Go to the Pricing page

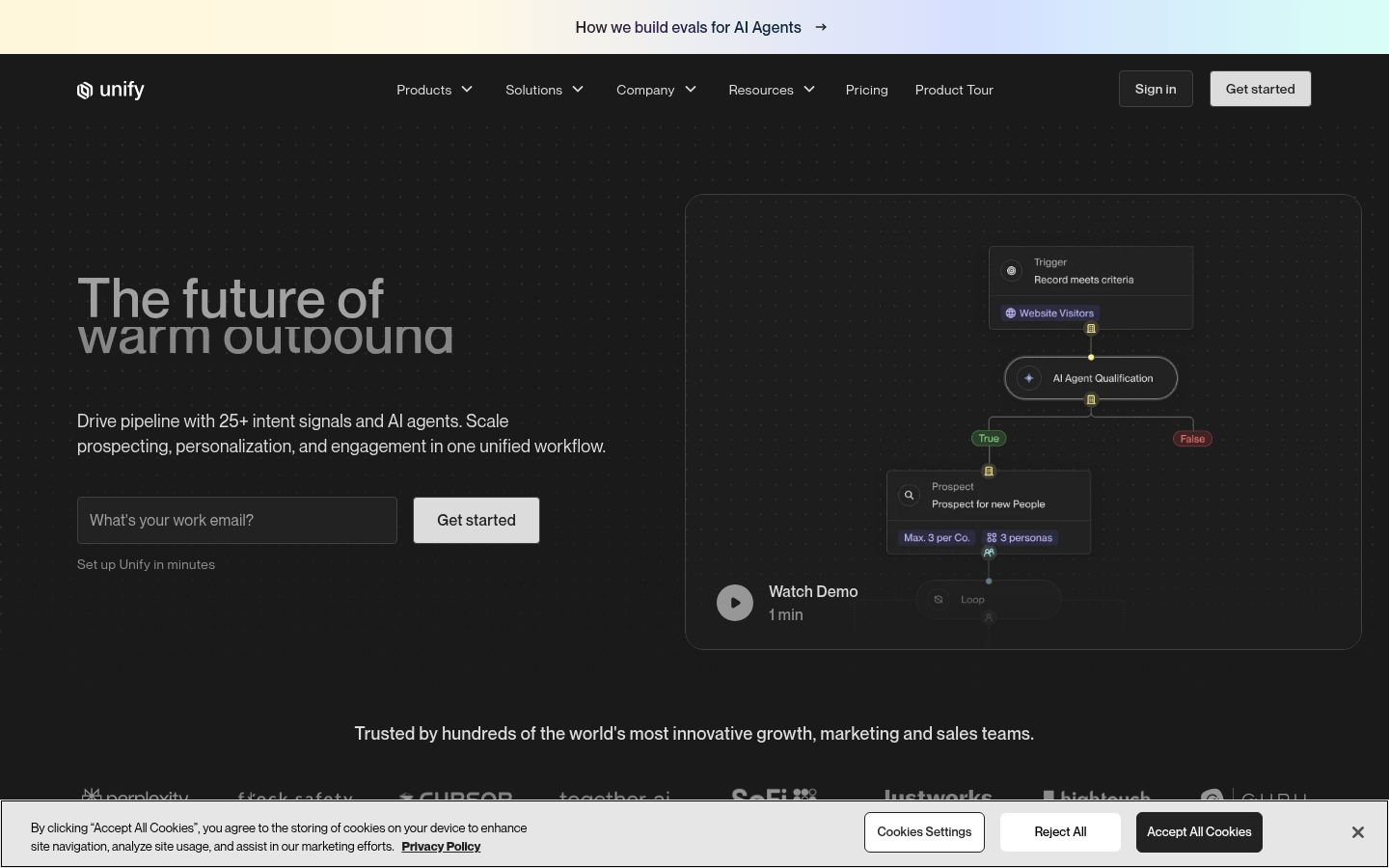tap(866, 90)
